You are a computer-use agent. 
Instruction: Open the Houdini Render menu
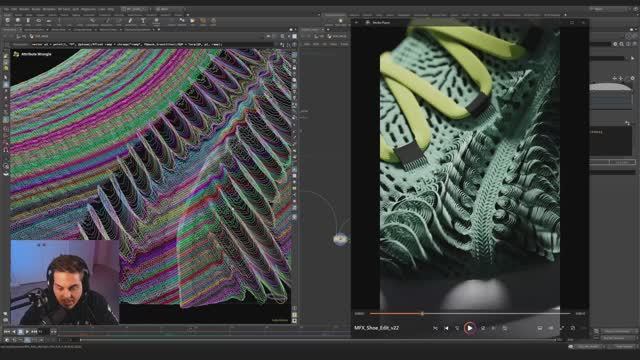(24, 9)
